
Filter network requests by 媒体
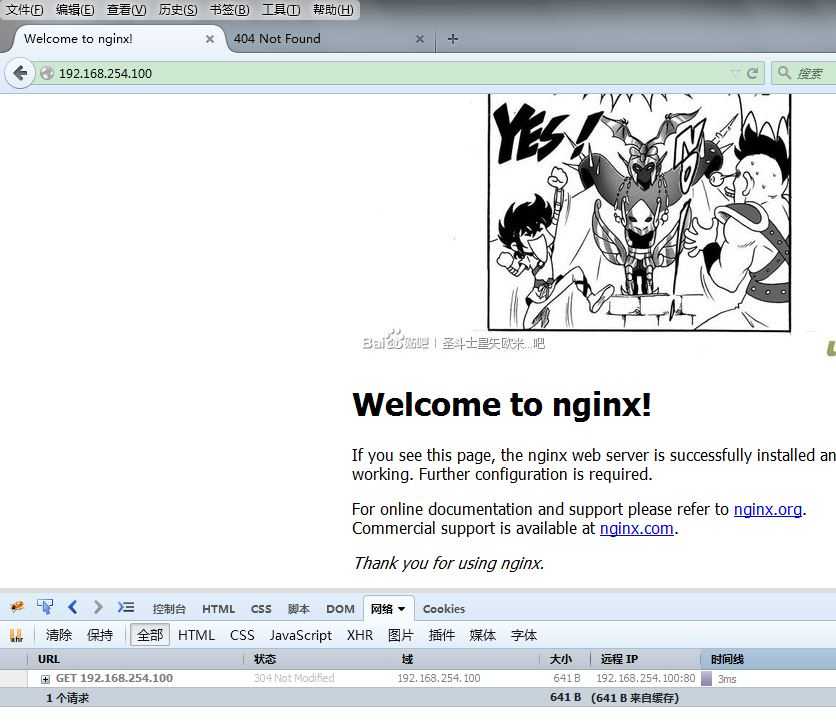click(x=483, y=635)
